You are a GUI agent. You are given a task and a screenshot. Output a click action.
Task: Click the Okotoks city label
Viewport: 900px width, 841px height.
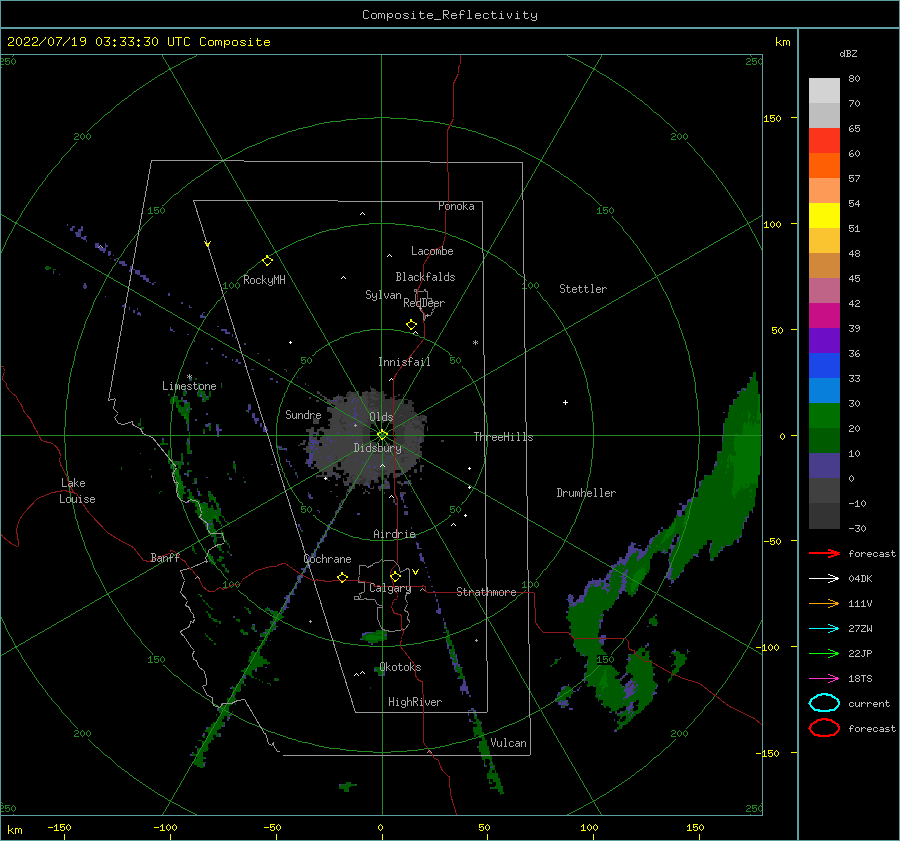[400, 667]
